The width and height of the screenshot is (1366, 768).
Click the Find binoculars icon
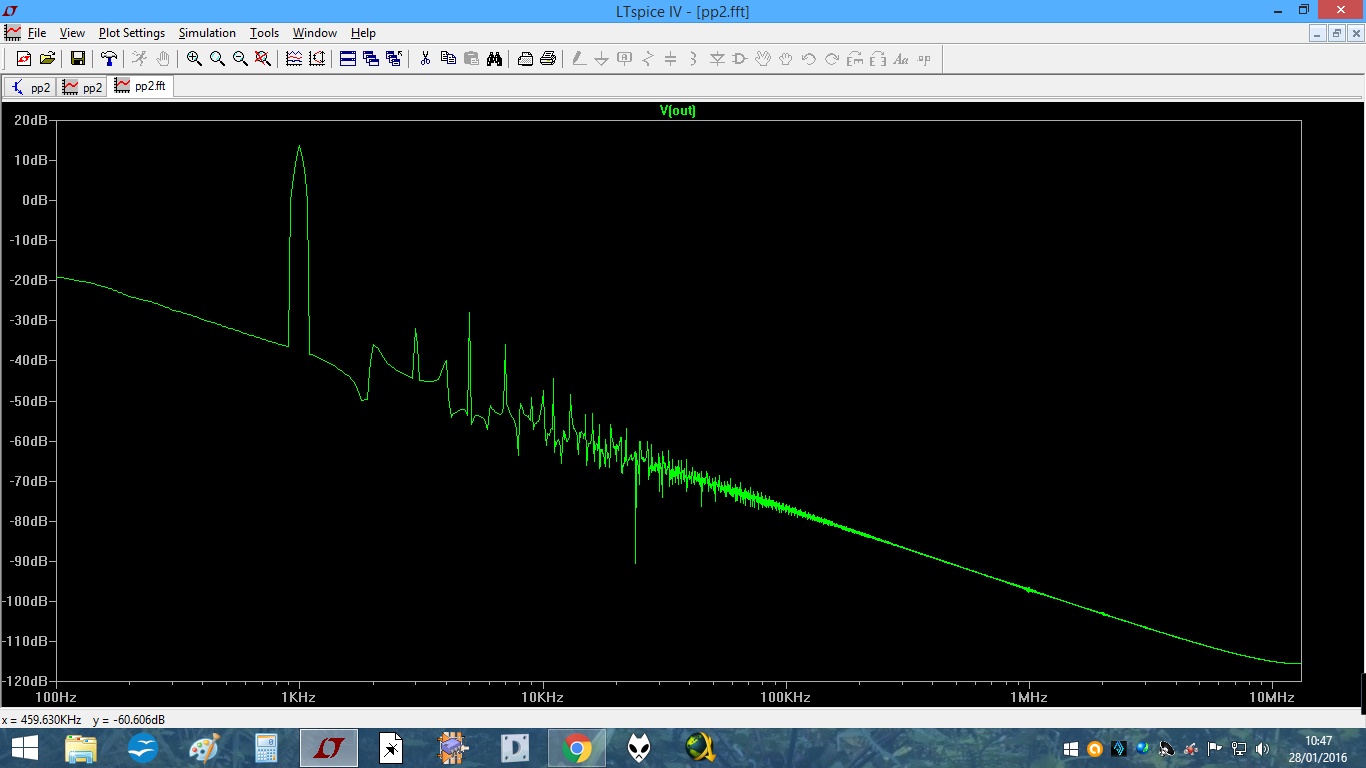pos(494,59)
